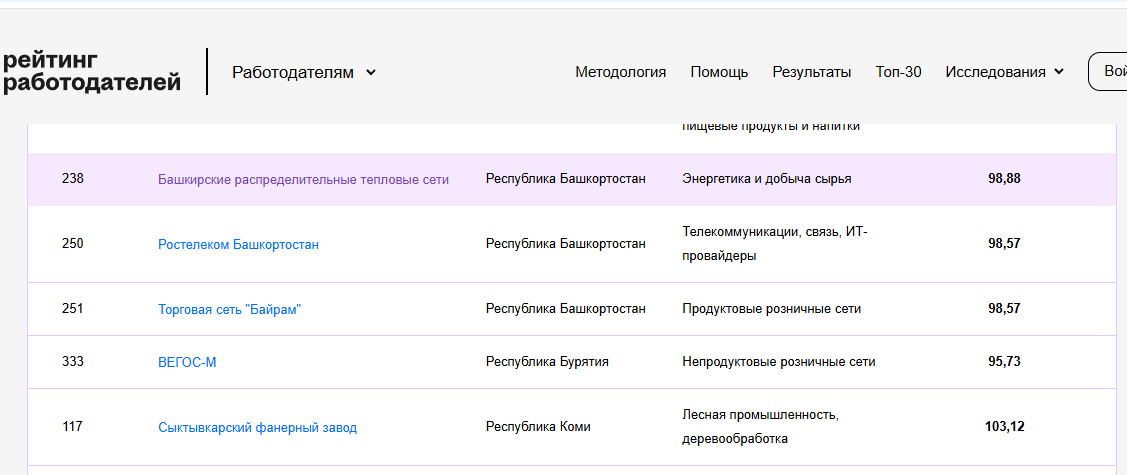Select the Республика Бурятия region cell

[546, 362]
